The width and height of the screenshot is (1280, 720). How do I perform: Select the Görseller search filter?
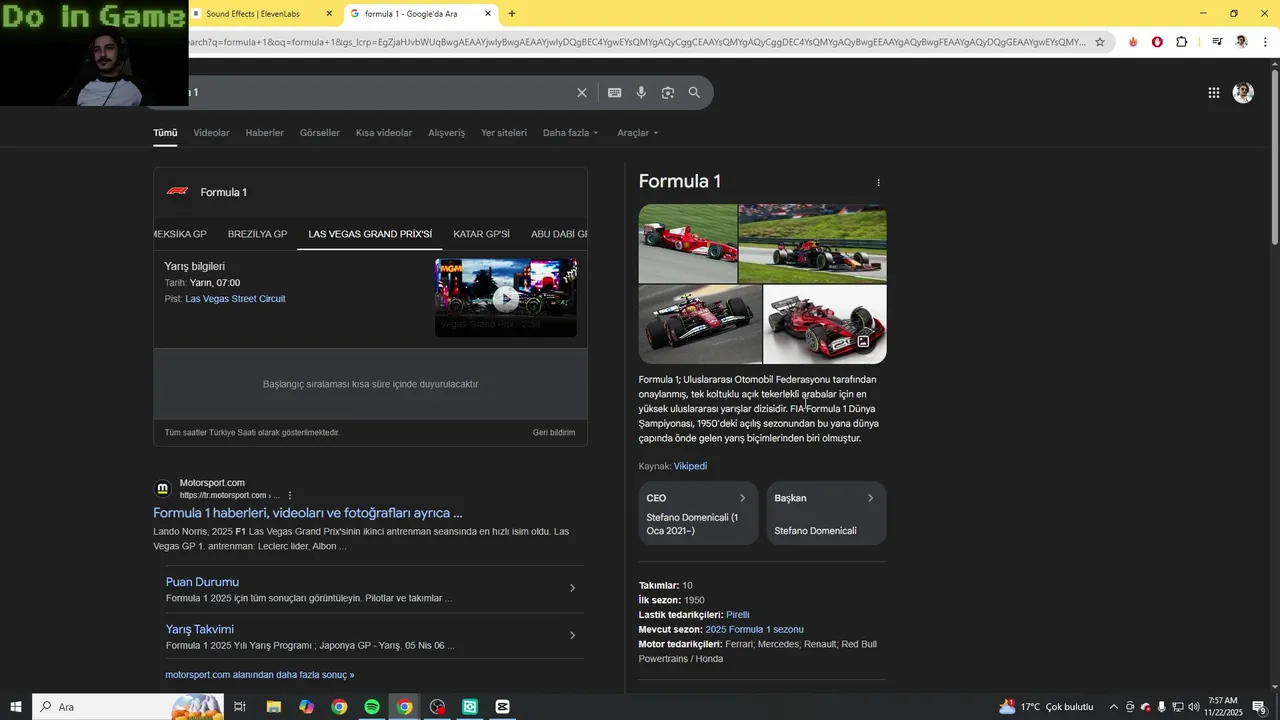tap(320, 133)
